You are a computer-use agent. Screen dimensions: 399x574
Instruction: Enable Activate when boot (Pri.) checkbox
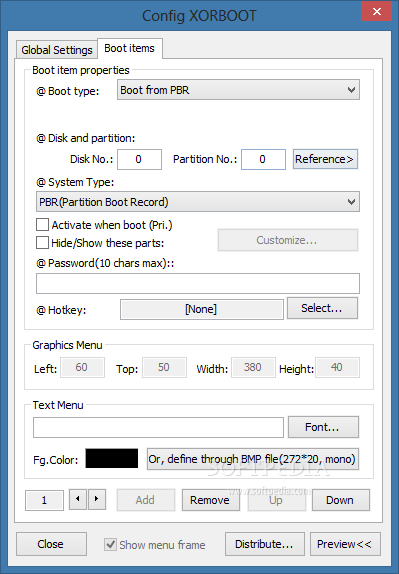pyautogui.click(x=42, y=225)
